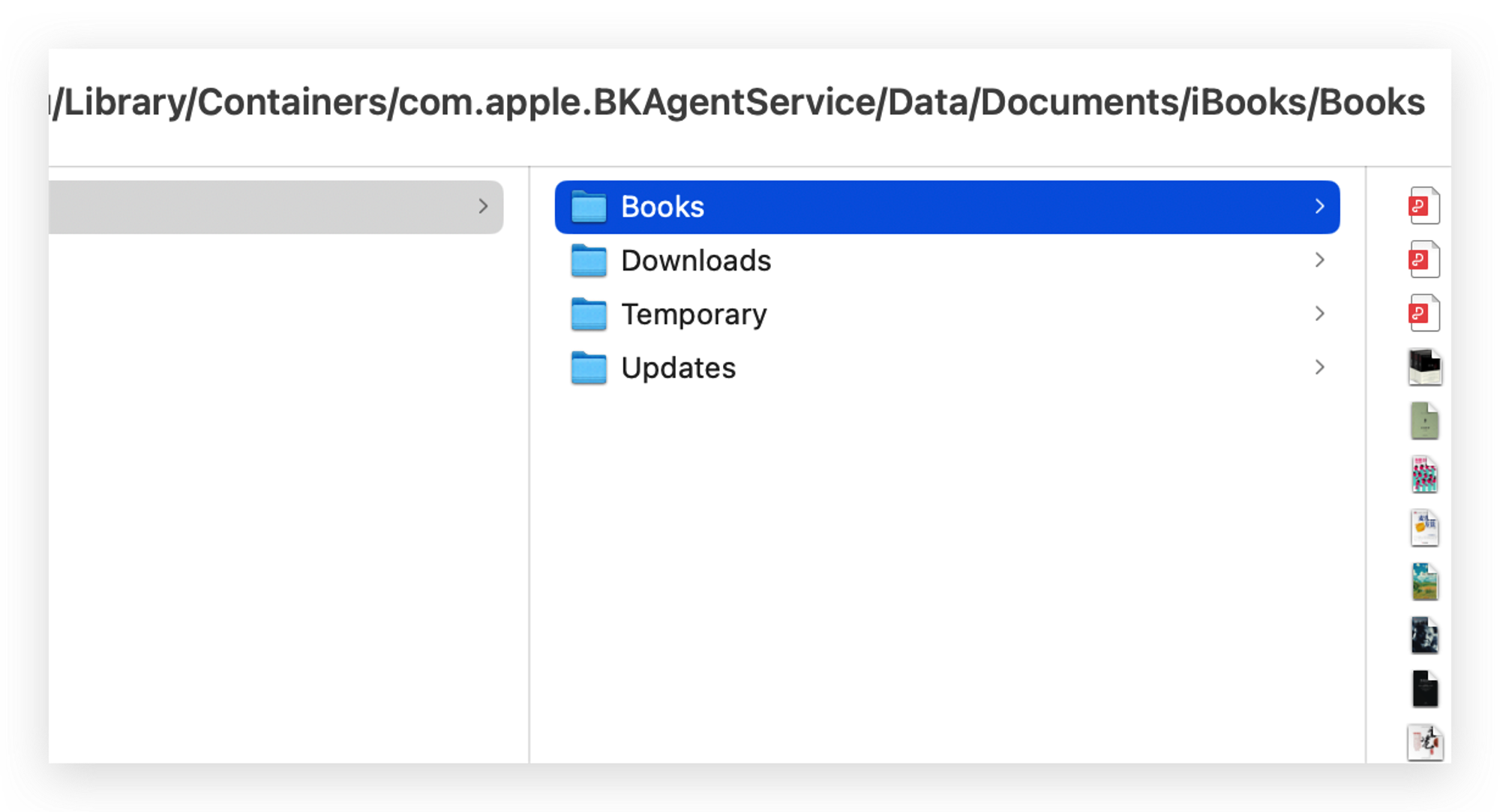This screenshot has height=812, width=1500.
Task: Select the second red PDF file icon
Action: [x=1423, y=259]
